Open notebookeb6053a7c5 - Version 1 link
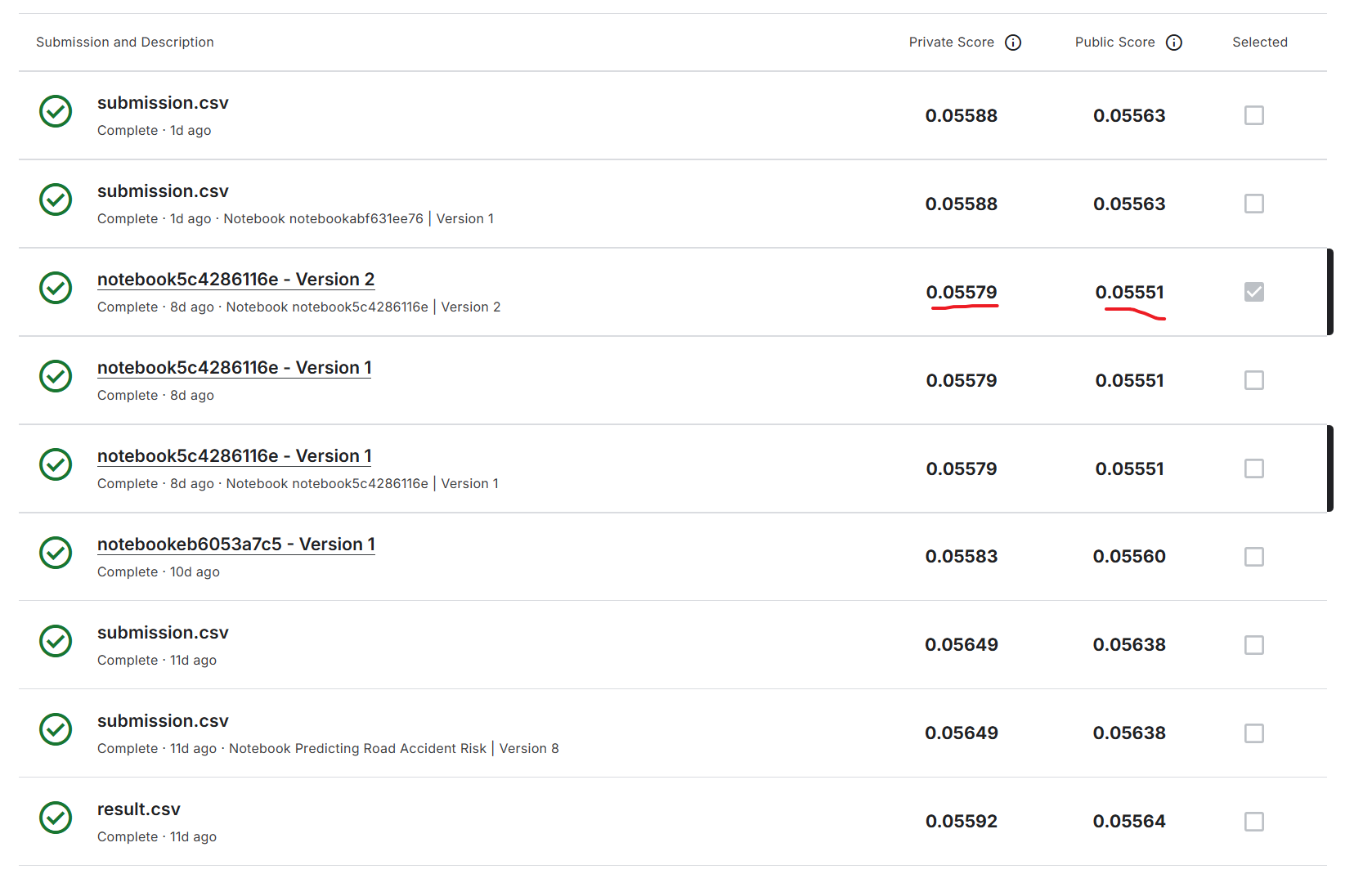 (x=235, y=545)
